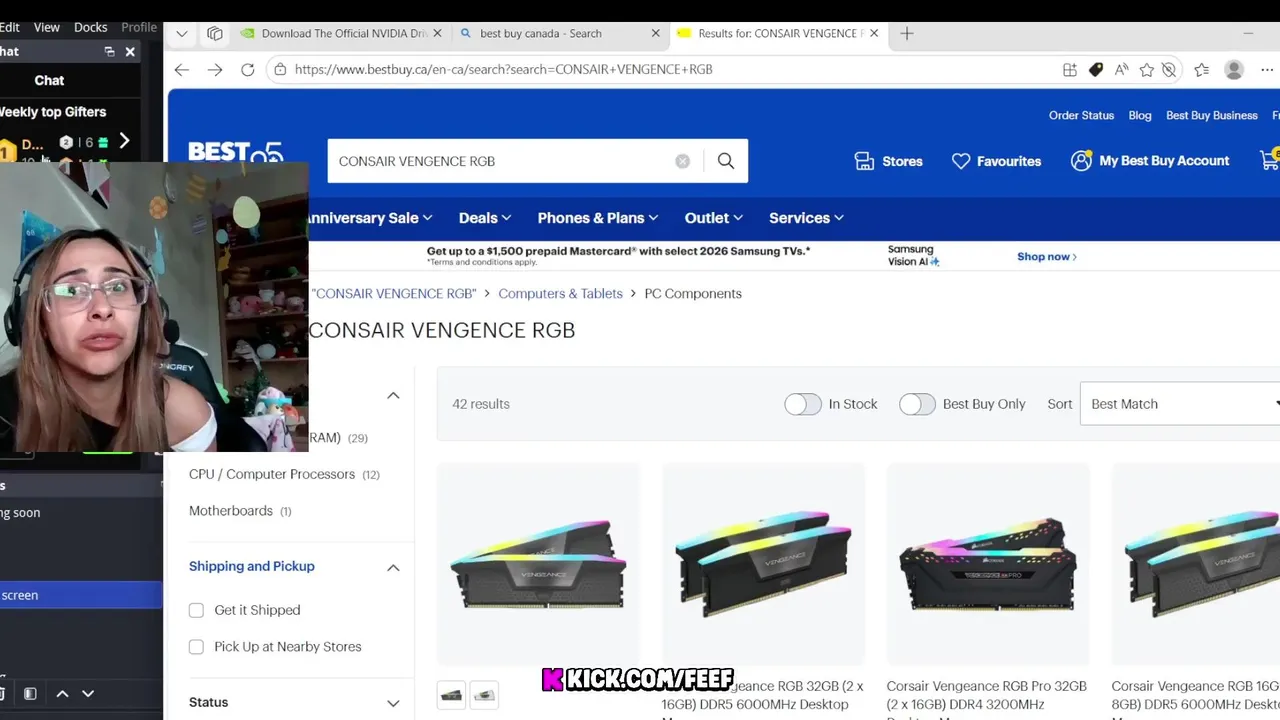Screen dimensions: 1280x720
Task: Activate Read aloud icon in address bar
Action: pos(1122,70)
